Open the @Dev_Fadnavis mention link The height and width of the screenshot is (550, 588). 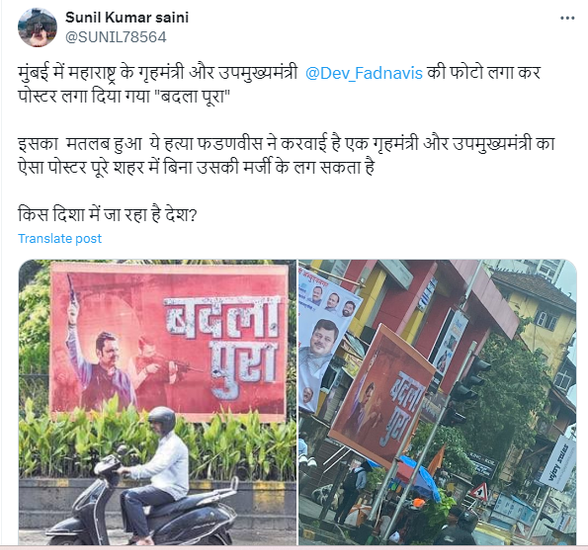pos(364,73)
